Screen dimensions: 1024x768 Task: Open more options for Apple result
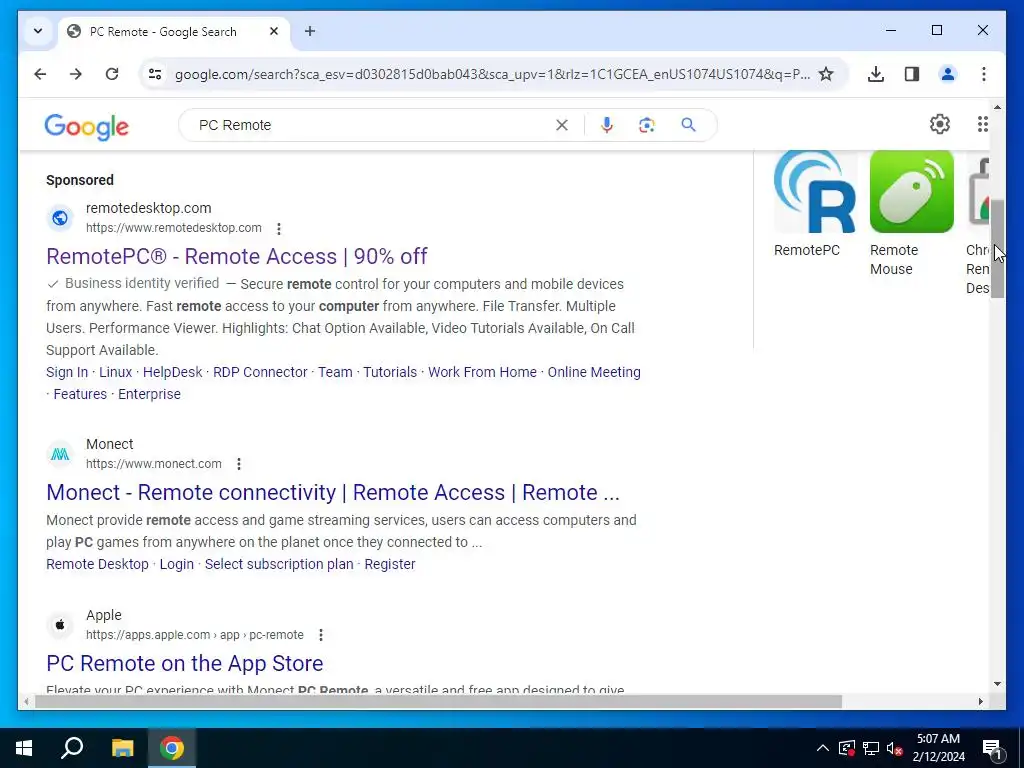(321, 635)
